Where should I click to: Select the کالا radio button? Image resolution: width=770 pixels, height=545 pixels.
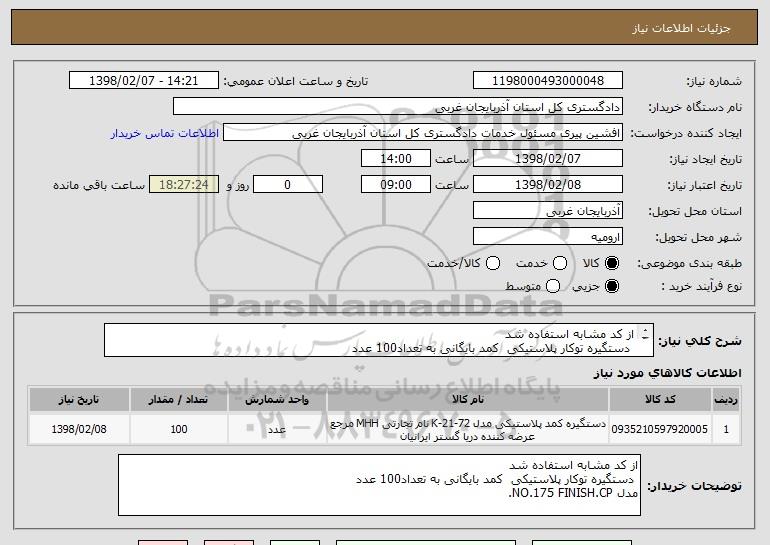612,263
